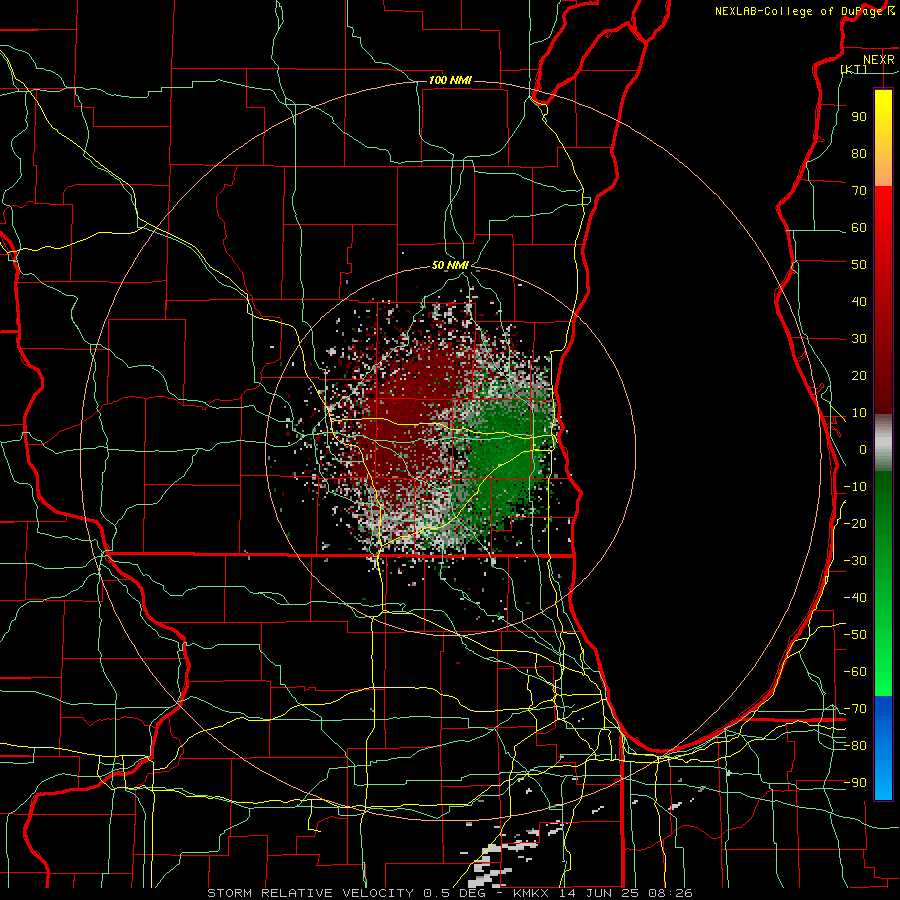The height and width of the screenshot is (900, 900).
Task: Click the "-40" value on velocity scale
Action: click(855, 598)
